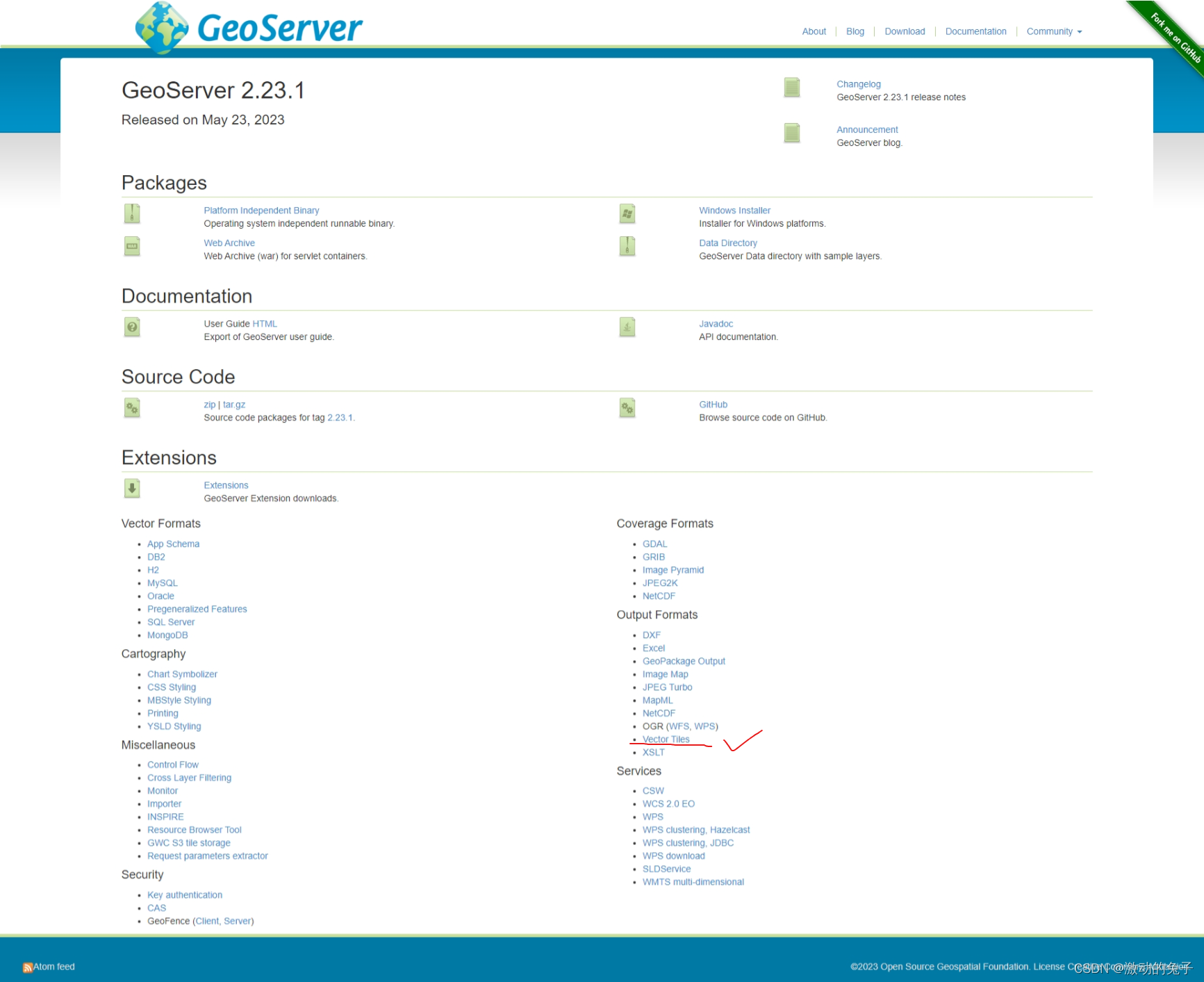Viewport: 1204px width, 982px height.
Task: Download the SQL Server extension
Action: 171,622
